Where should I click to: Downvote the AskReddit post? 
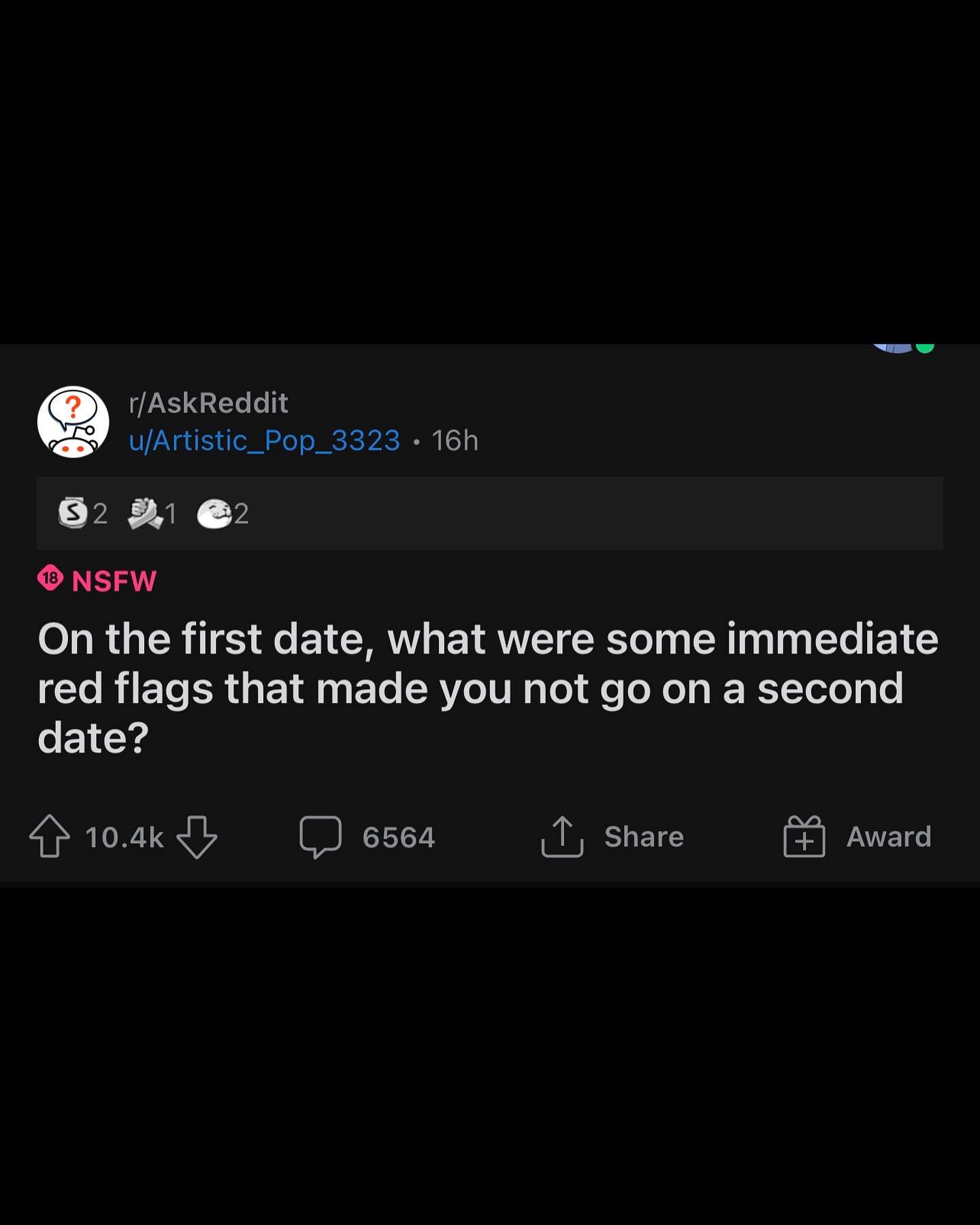pyautogui.click(x=197, y=836)
